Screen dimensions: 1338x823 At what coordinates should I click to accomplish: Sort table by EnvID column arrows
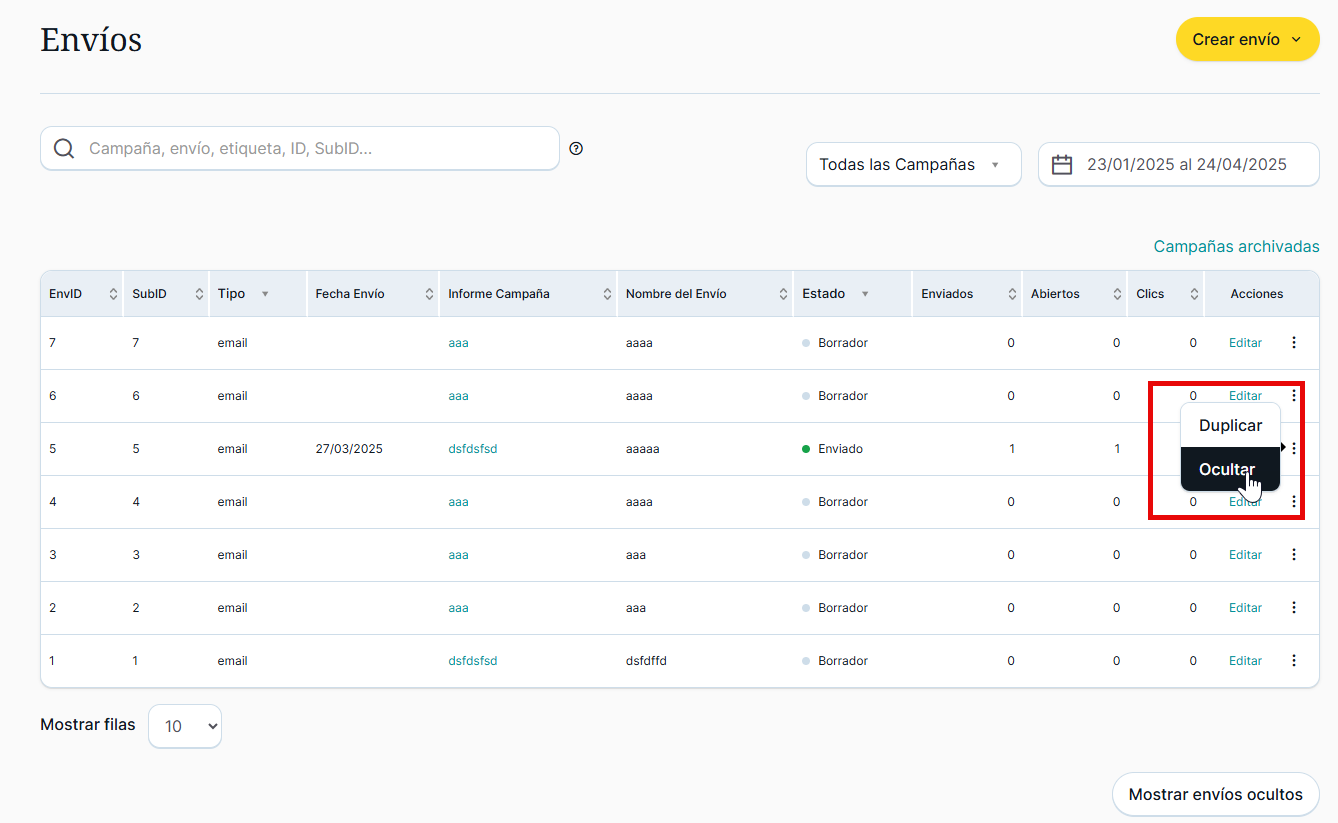point(113,294)
